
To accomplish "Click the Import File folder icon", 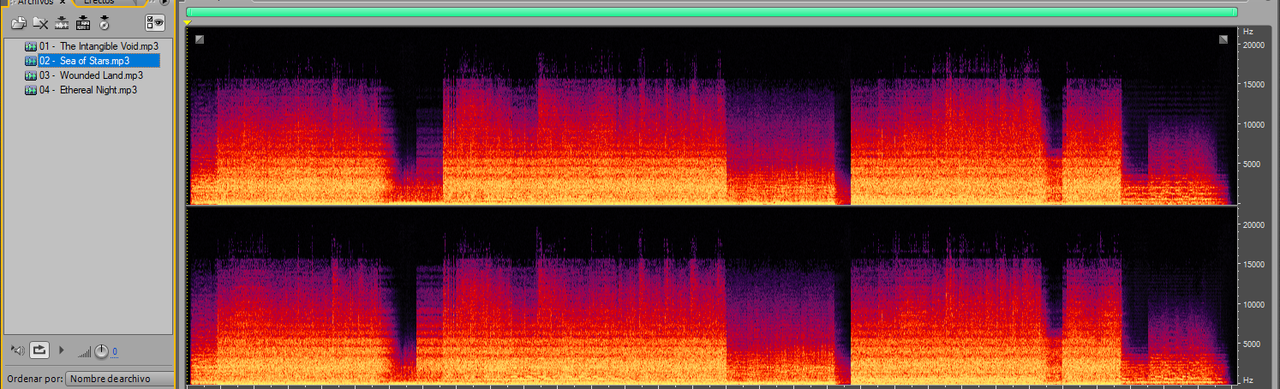I will (18, 22).
